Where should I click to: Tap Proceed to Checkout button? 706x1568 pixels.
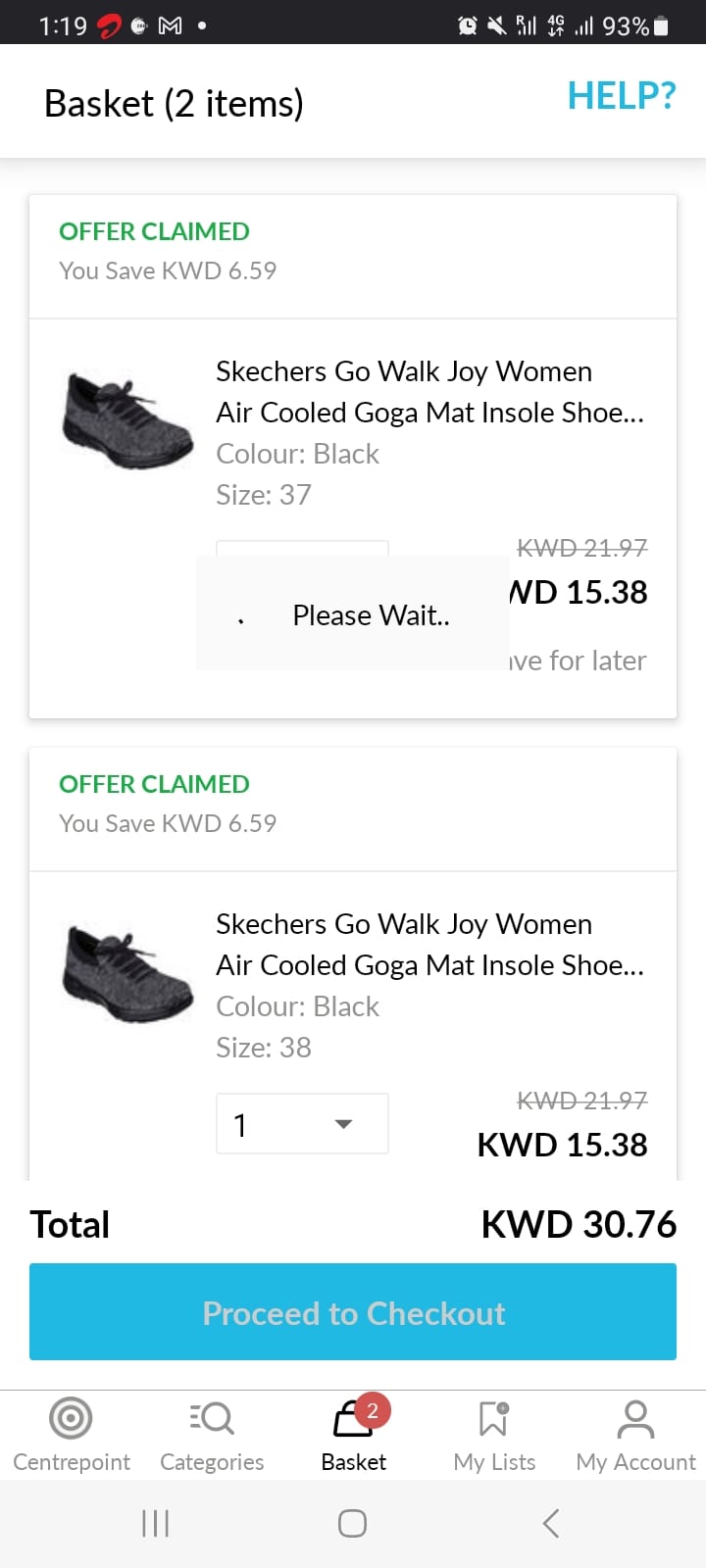tap(353, 1311)
